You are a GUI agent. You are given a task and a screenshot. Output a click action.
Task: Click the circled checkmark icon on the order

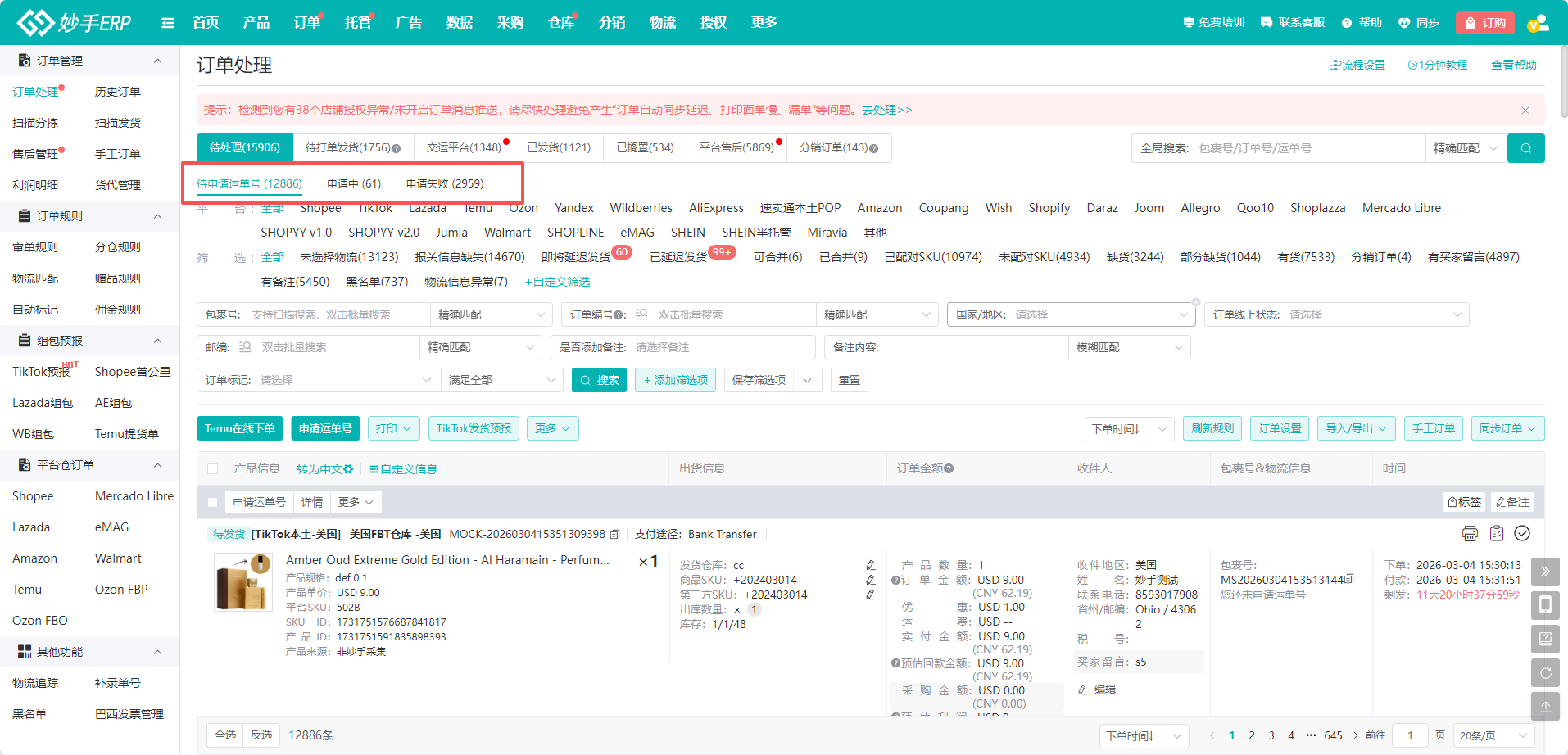1522,534
